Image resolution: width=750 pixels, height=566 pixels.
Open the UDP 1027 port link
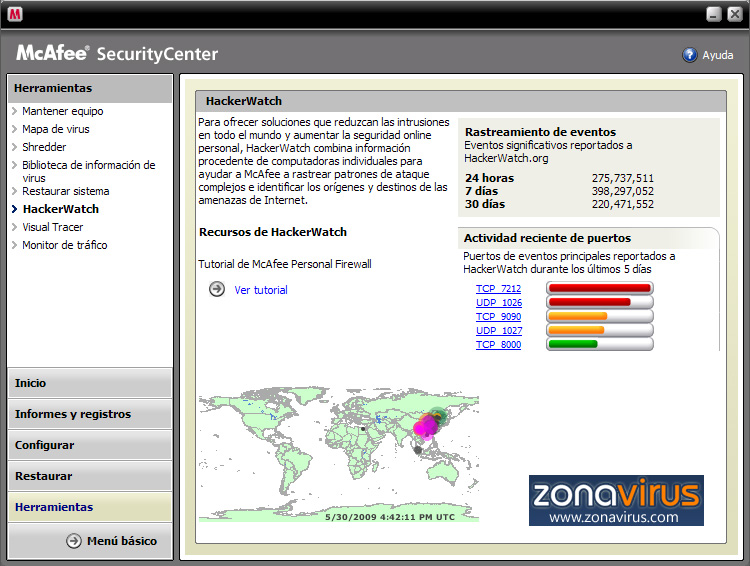click(x=498, y=330)
